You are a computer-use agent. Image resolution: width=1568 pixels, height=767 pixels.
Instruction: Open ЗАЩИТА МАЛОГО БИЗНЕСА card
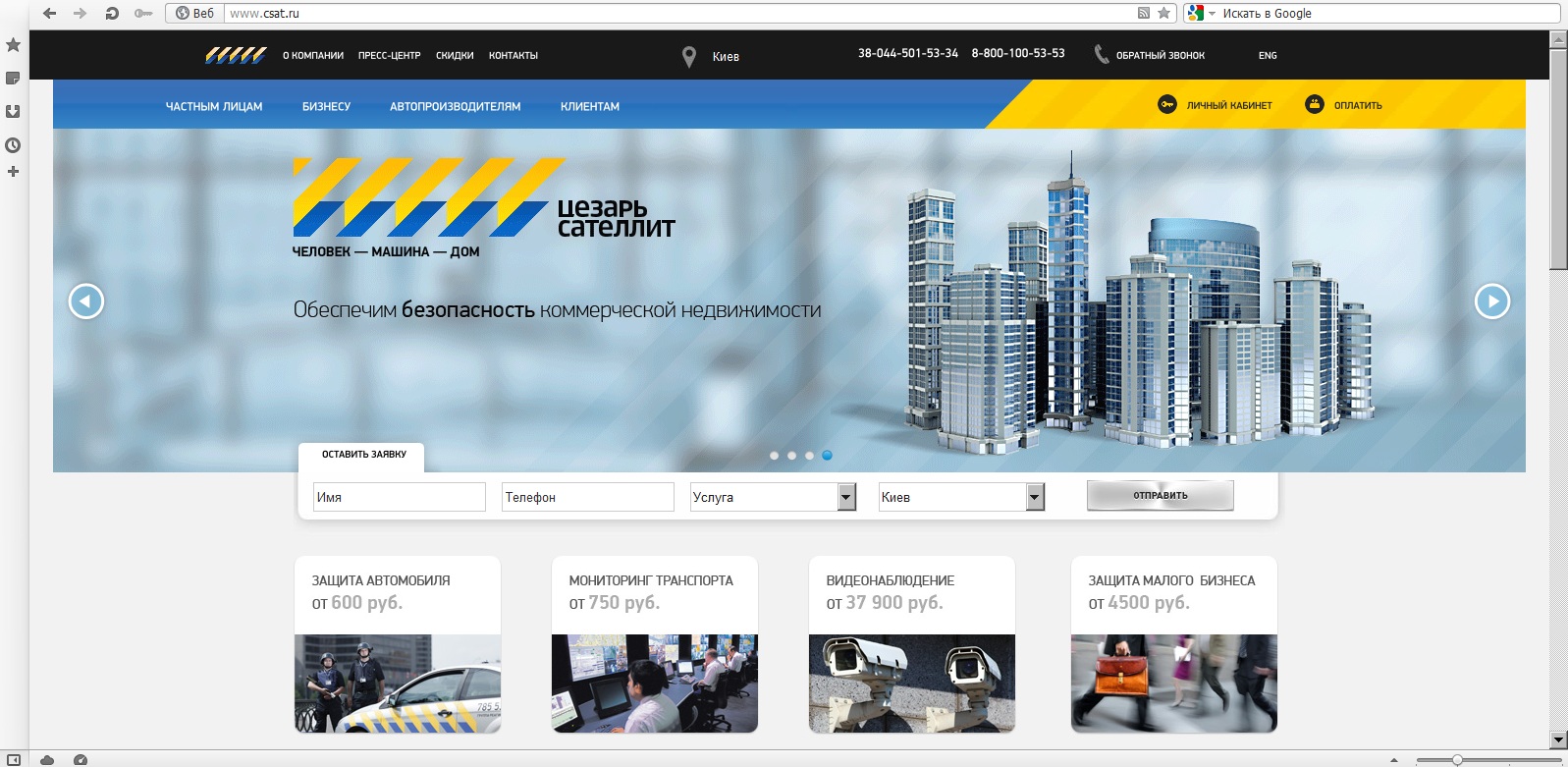(1174, 644)
